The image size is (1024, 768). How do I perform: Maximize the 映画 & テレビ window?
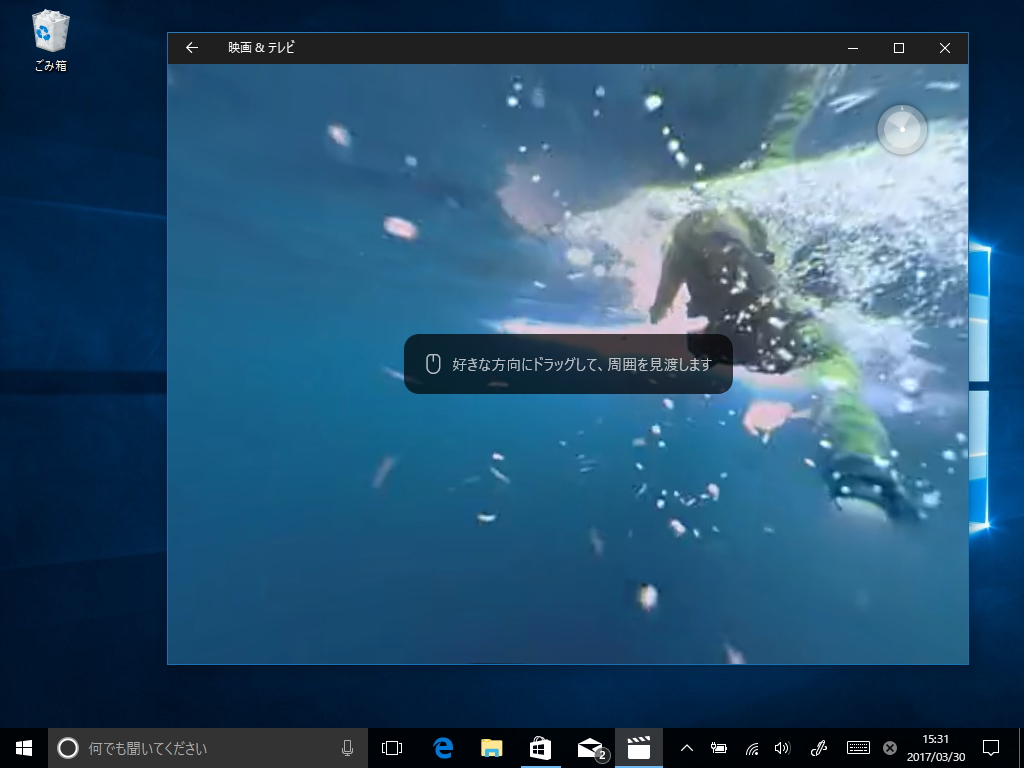(899, 48)
